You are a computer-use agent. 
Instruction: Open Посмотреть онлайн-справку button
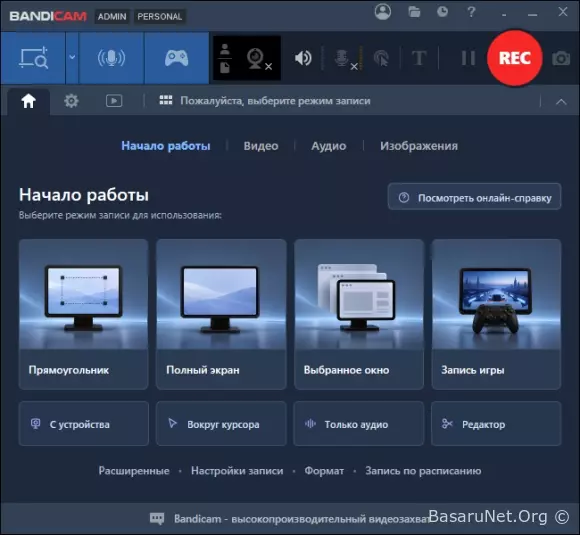(x=475, y=197)
